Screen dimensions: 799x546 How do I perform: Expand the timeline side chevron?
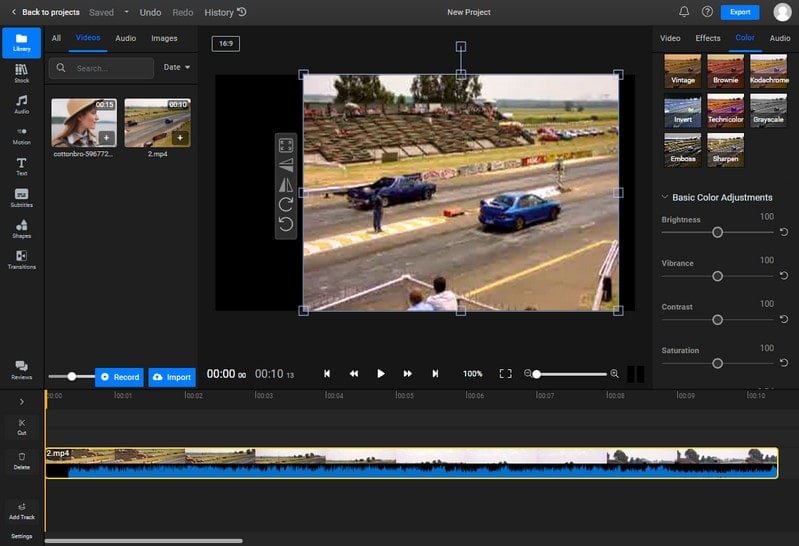pos(21,402)
